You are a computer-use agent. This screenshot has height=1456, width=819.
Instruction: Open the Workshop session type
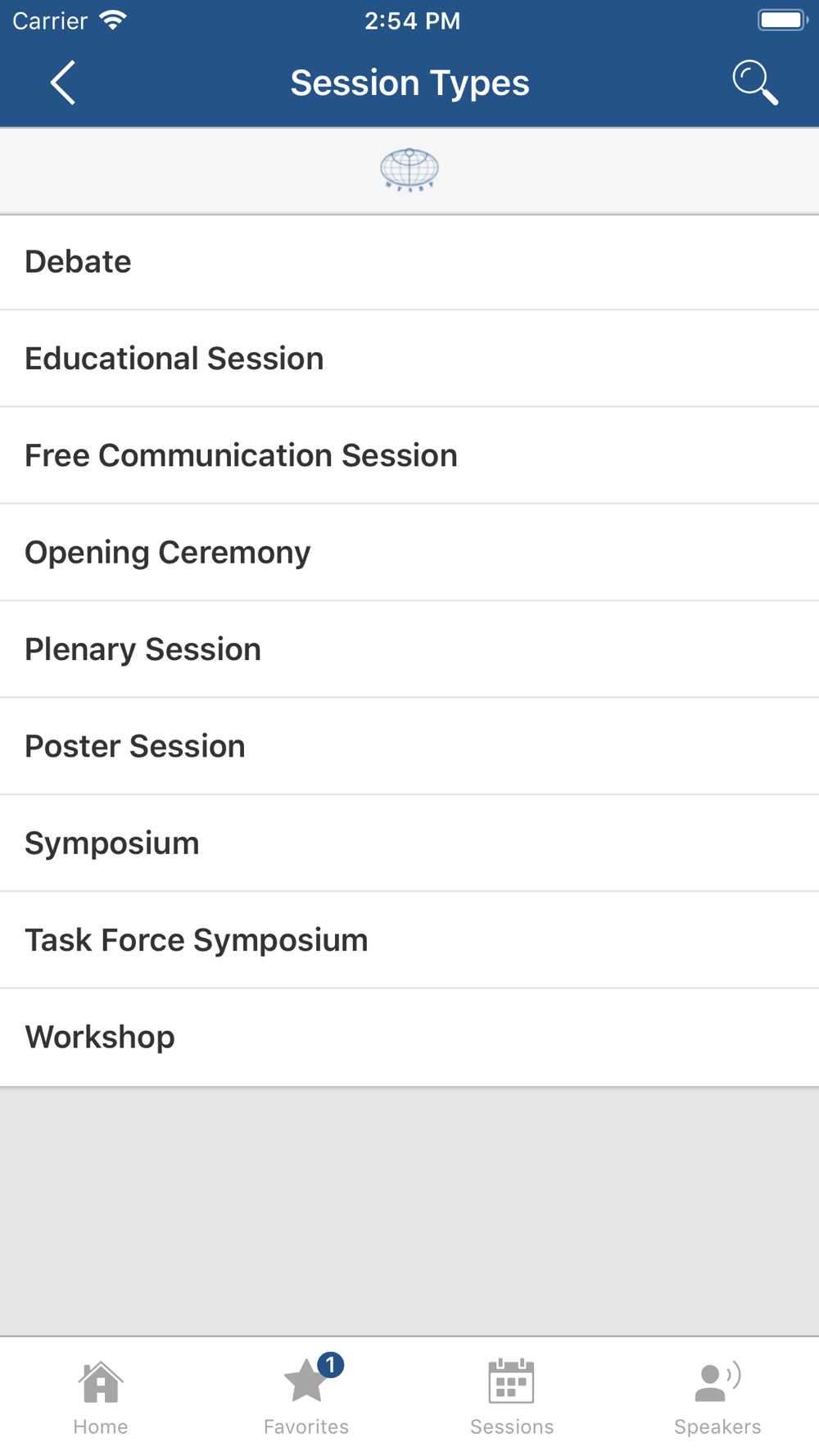[409, 1038]
